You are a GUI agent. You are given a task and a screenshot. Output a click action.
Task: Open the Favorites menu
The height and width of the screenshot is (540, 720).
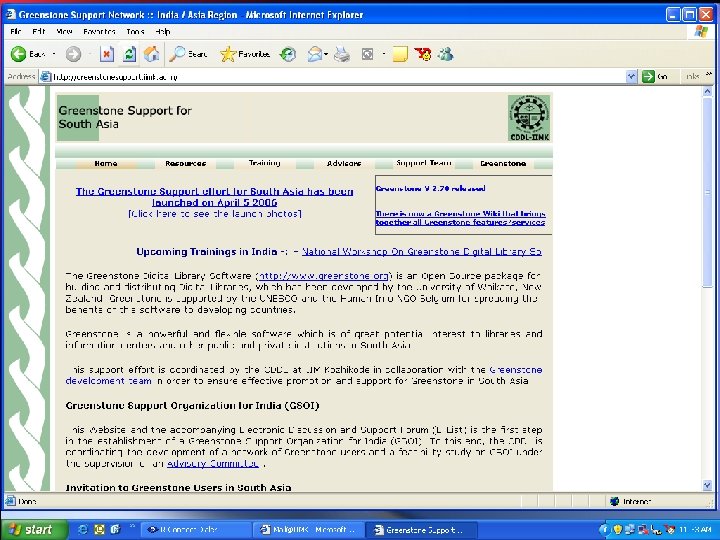click(x=99, y=31)
